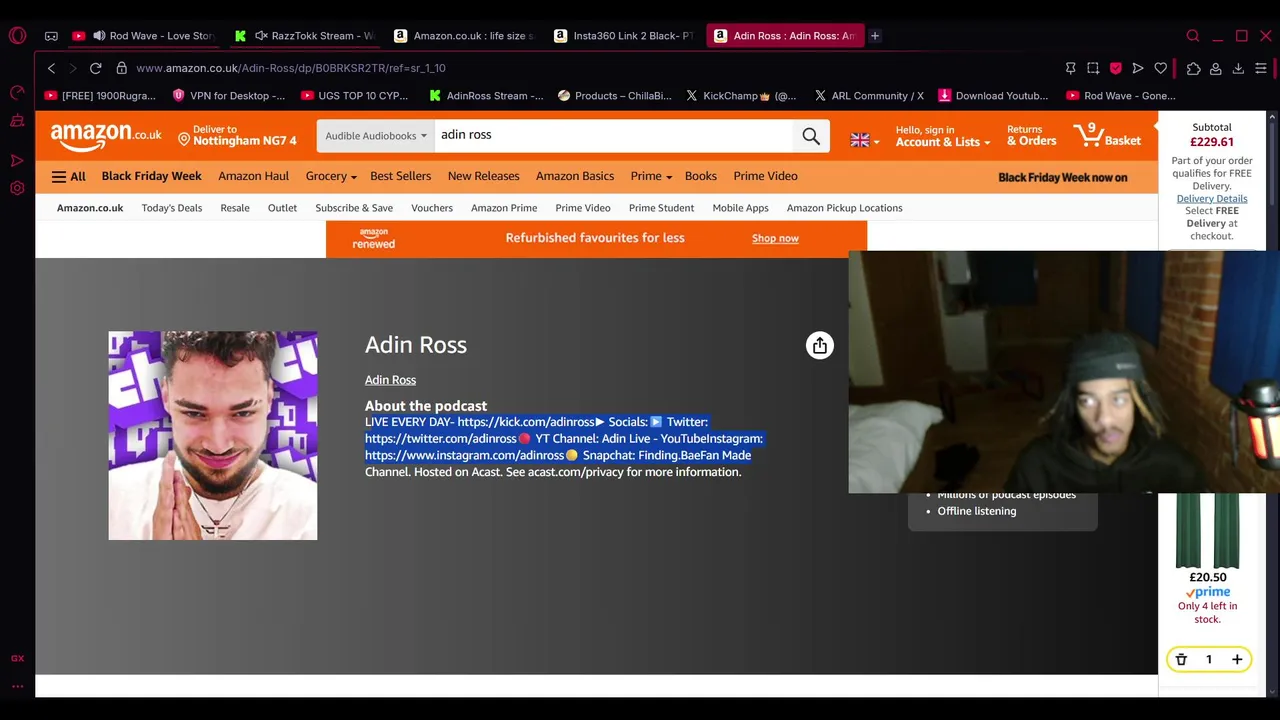Go back with the browser back arrow
This screenshot has width=1280, height=720.
(x=51, y=68)
